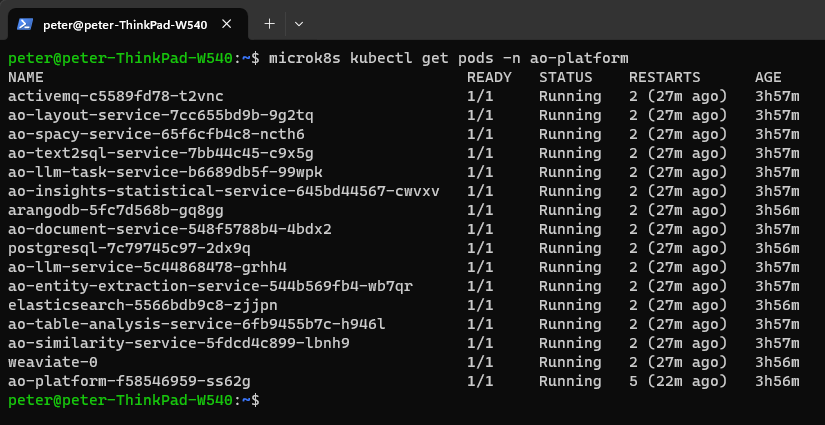Click the activemq-c5589fd78-t2vnc pod name
The height and width of the screenshot is (425, 825).
click(x=115, y=96)
